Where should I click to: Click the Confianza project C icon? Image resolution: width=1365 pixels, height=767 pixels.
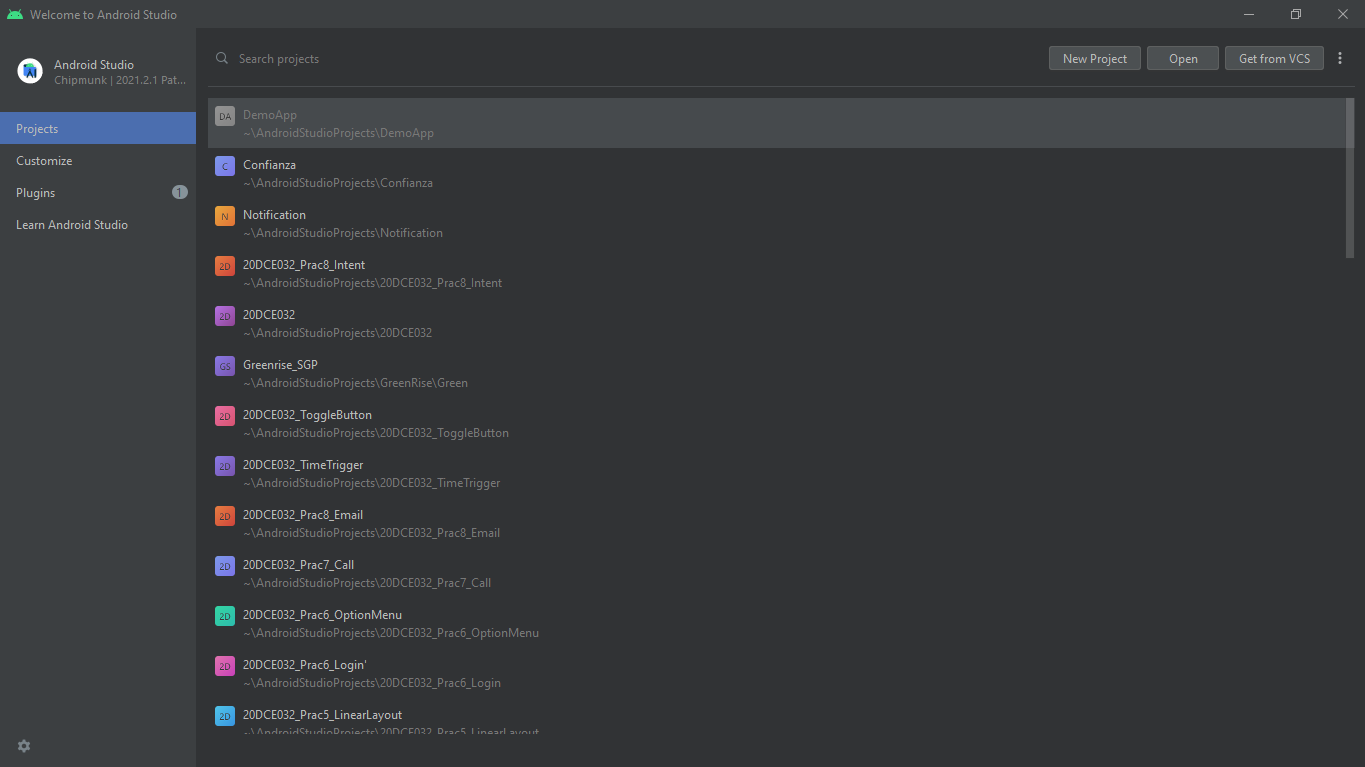click(x=225, y=166)
